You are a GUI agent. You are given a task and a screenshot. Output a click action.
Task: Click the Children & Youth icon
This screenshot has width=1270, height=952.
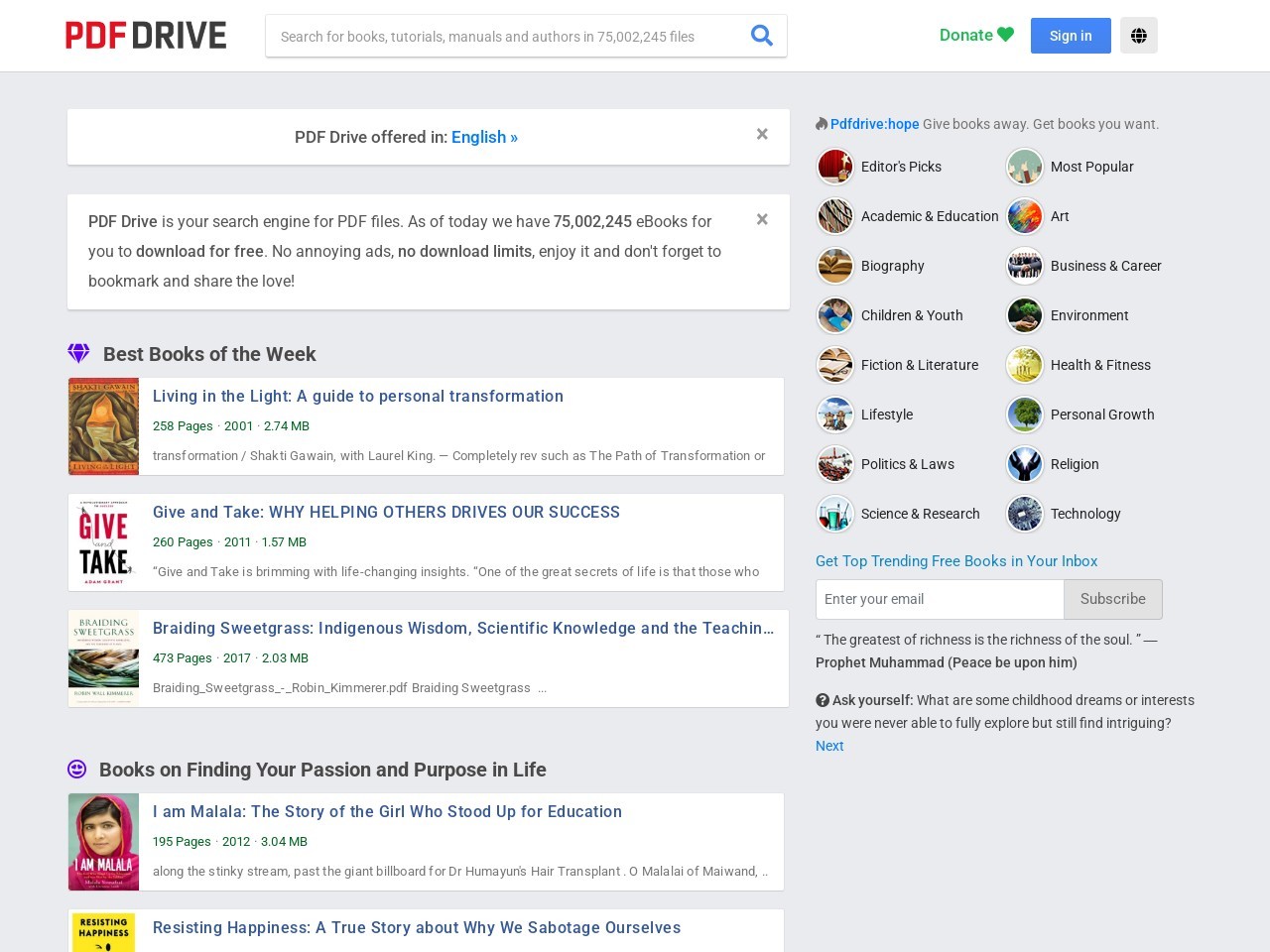click(x=835, y=315)
